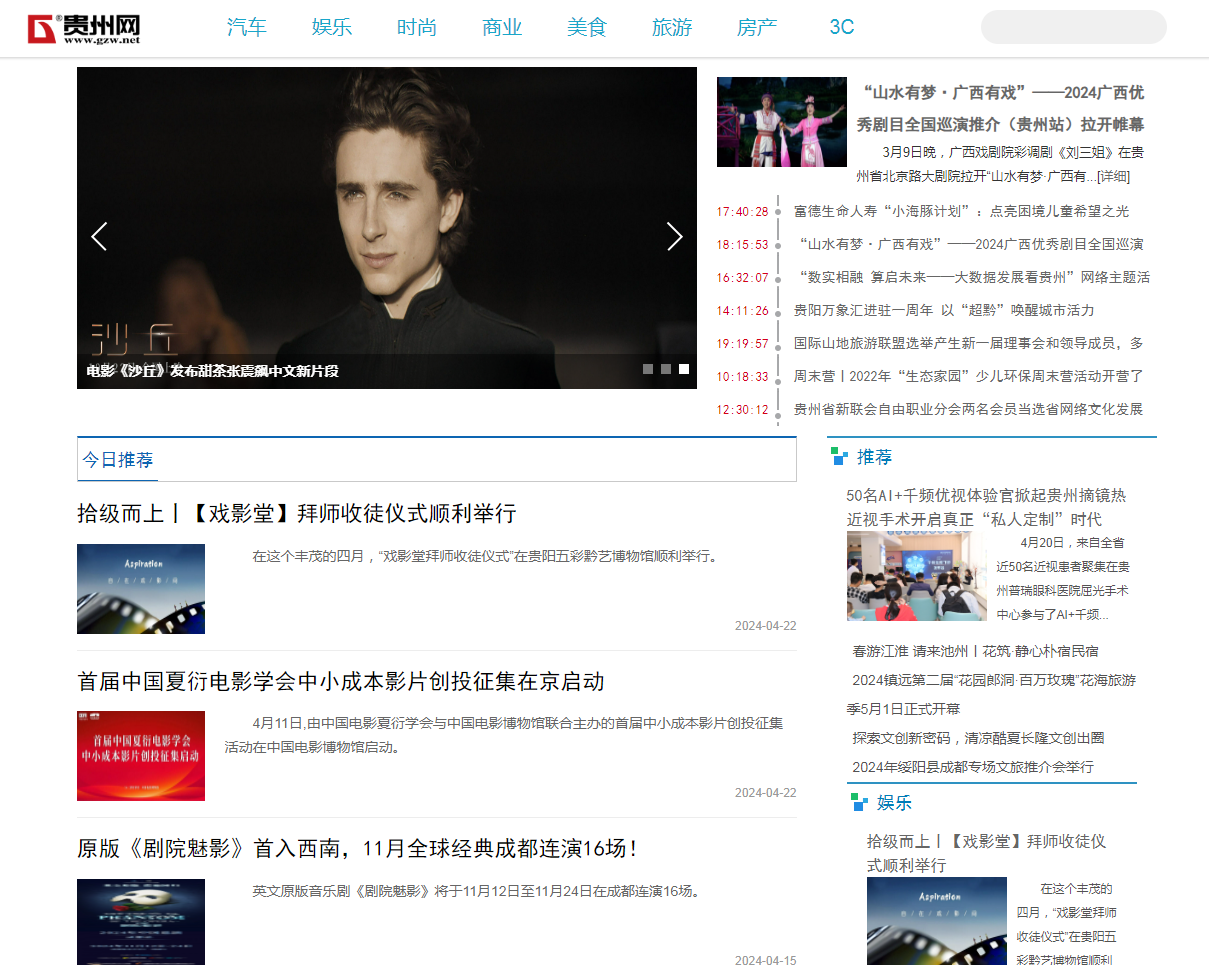Open the 汽车 navigation menu
1209x965 pixels.
(x=247, y=27)
